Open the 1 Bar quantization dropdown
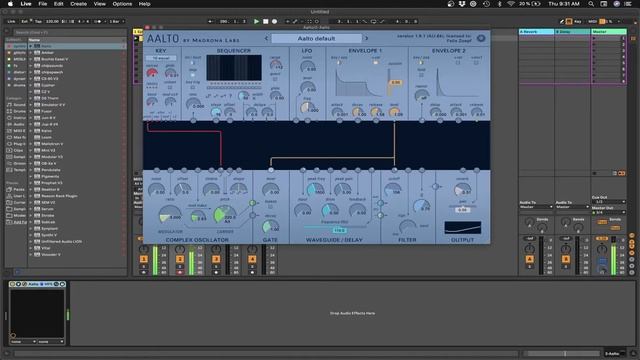The width and height of the screenshot is (640, 360). tap(116, 21)
